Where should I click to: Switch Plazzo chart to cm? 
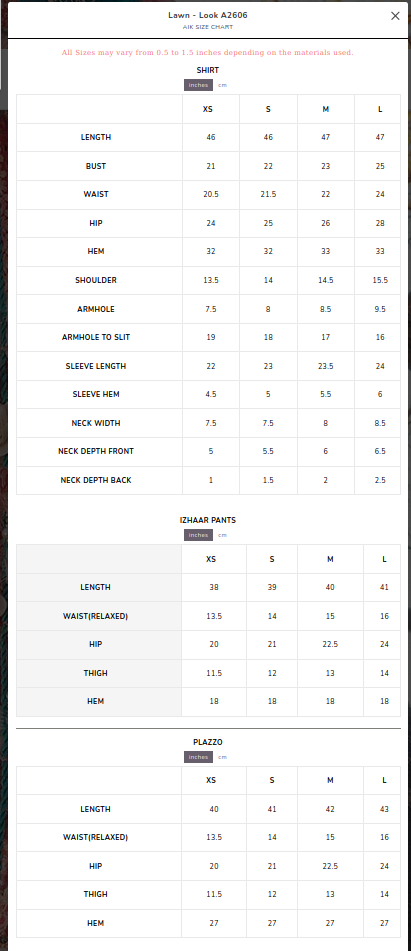(222, 758)
